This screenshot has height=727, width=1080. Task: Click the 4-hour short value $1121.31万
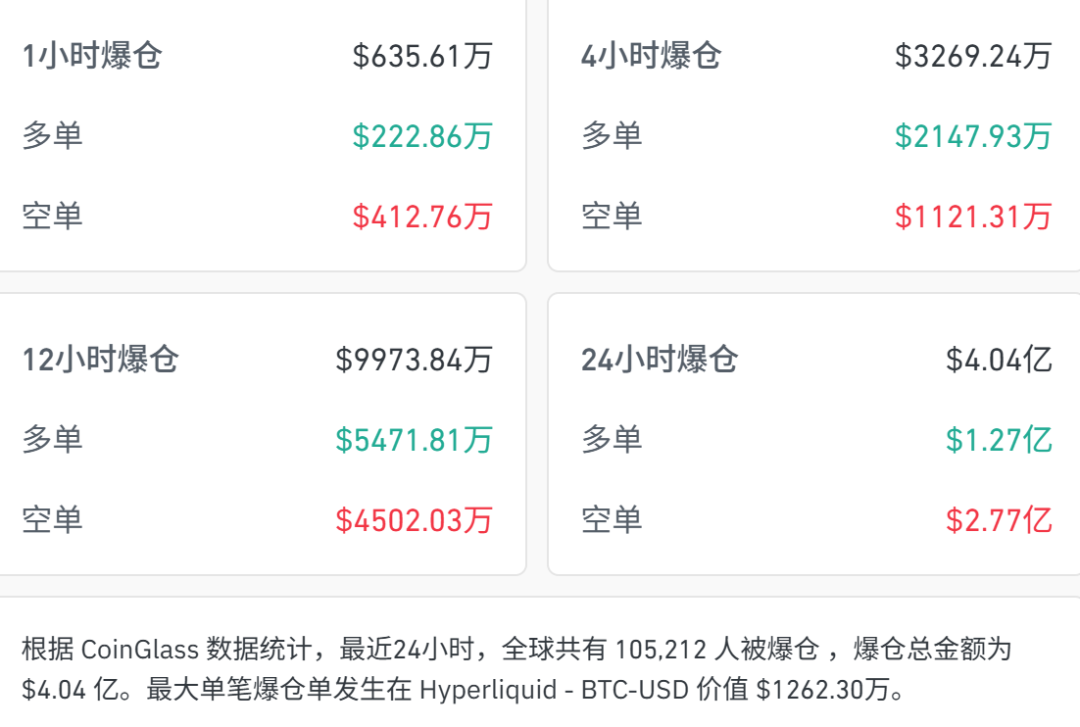coord(973,216)
